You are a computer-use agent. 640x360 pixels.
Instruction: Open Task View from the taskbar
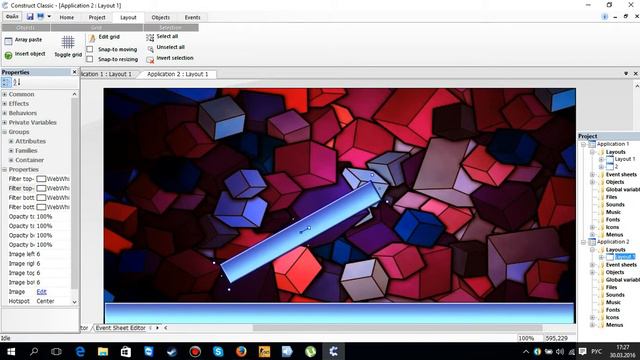(56, 351)
